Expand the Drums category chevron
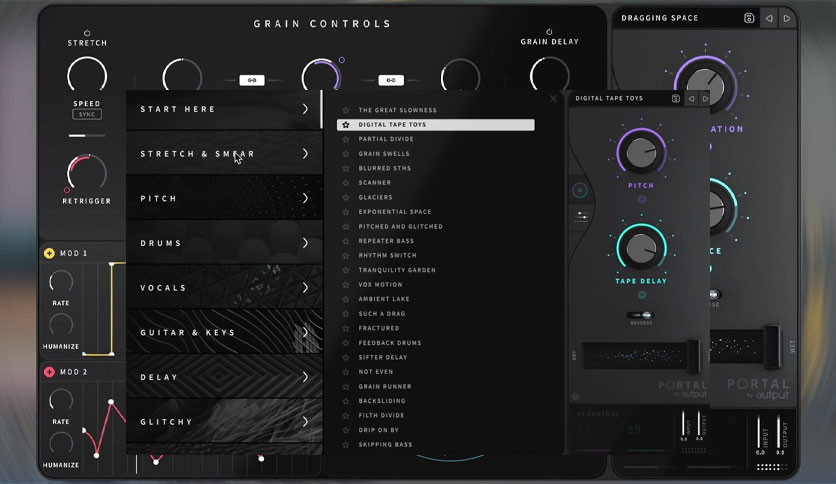 305,243
